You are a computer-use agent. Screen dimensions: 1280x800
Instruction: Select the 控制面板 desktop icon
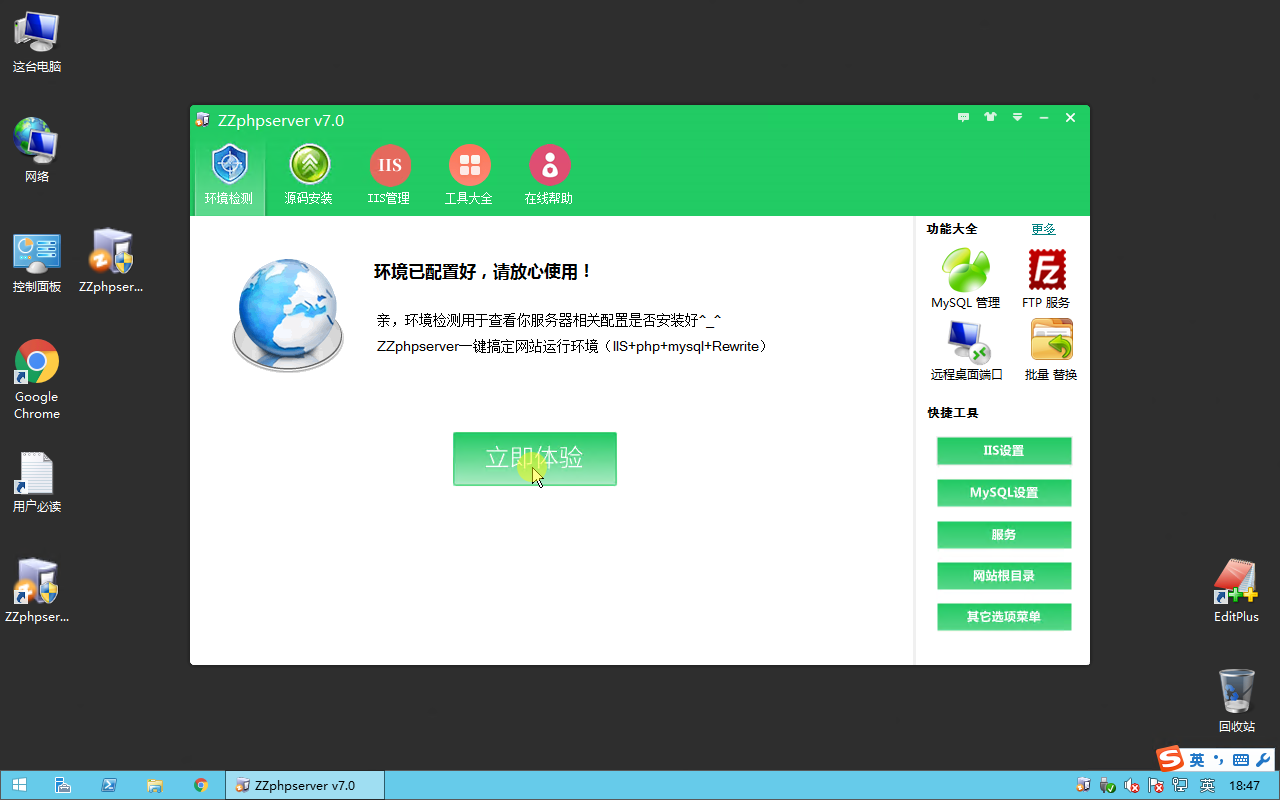pos(37,261)
